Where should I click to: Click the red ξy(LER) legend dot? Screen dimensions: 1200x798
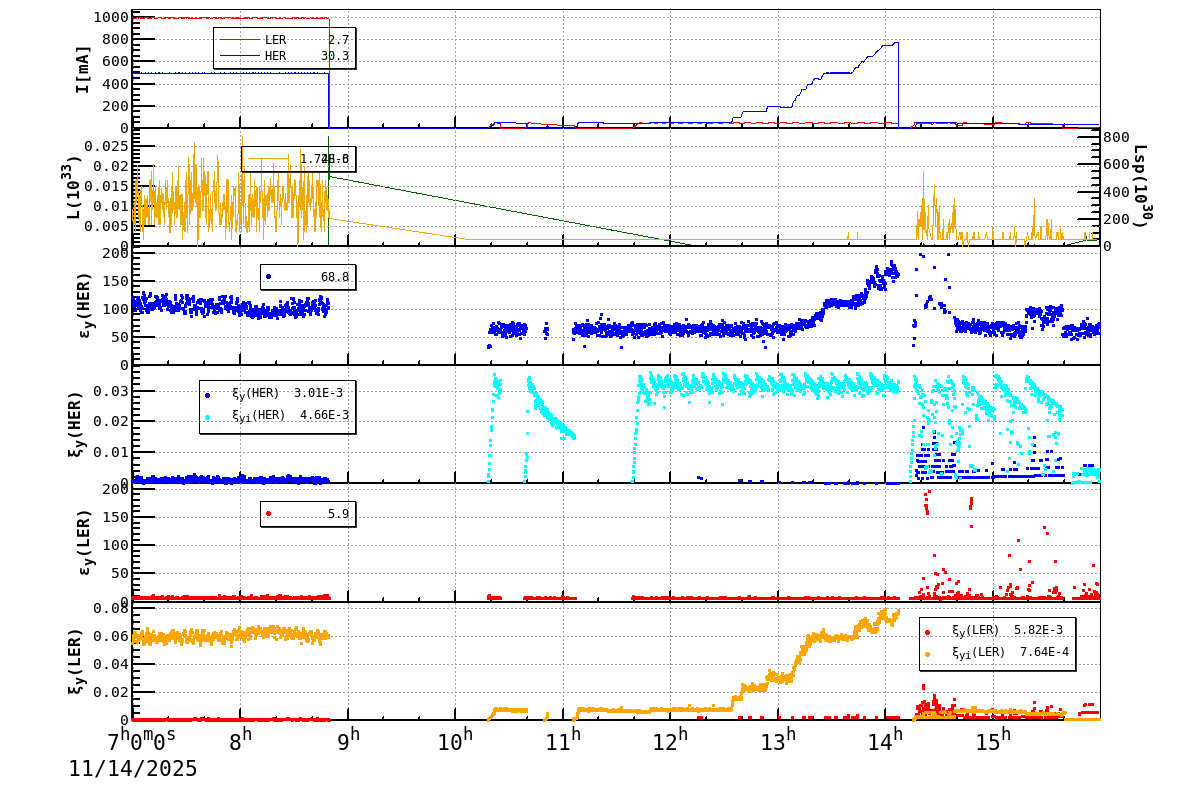[928, 632]
